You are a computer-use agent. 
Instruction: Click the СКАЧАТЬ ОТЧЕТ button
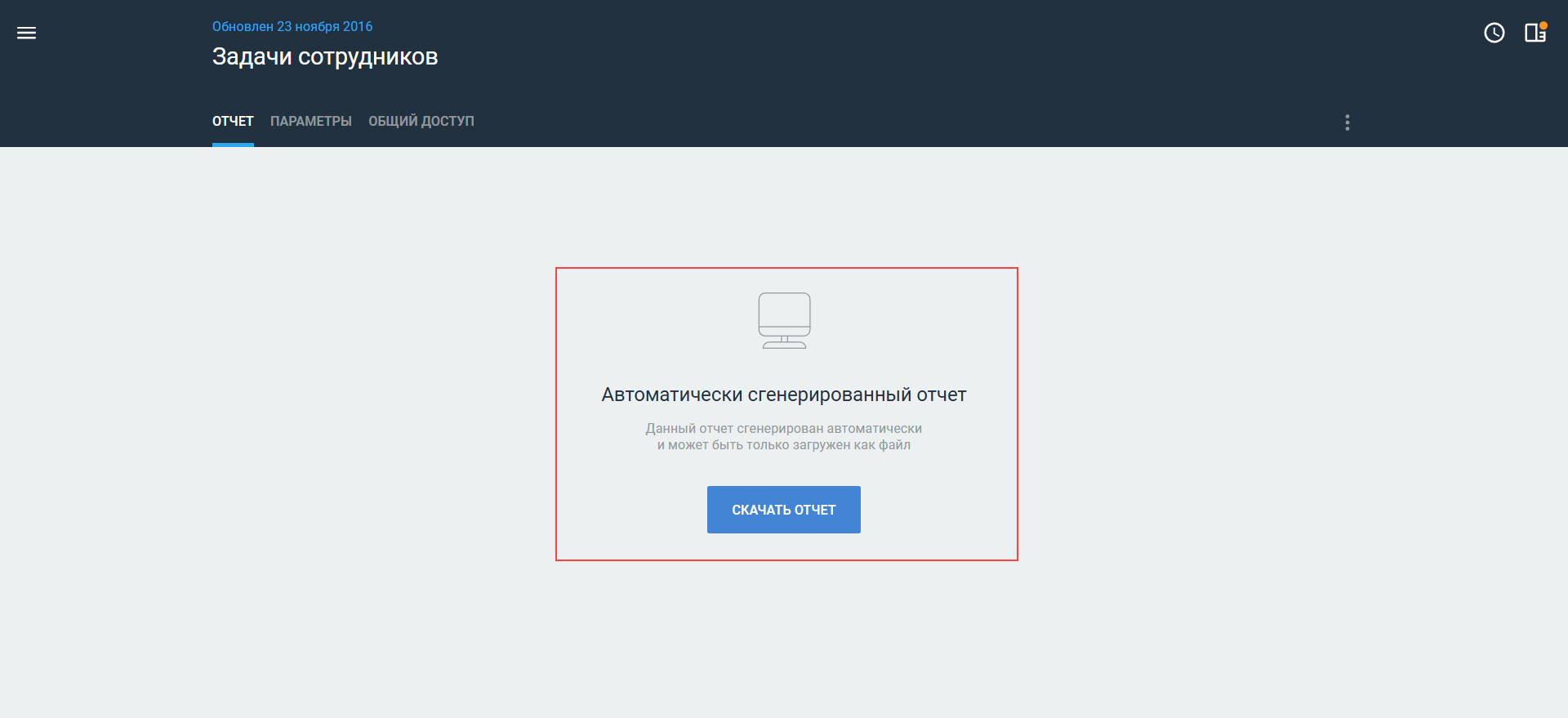click(x=784, y=510)
